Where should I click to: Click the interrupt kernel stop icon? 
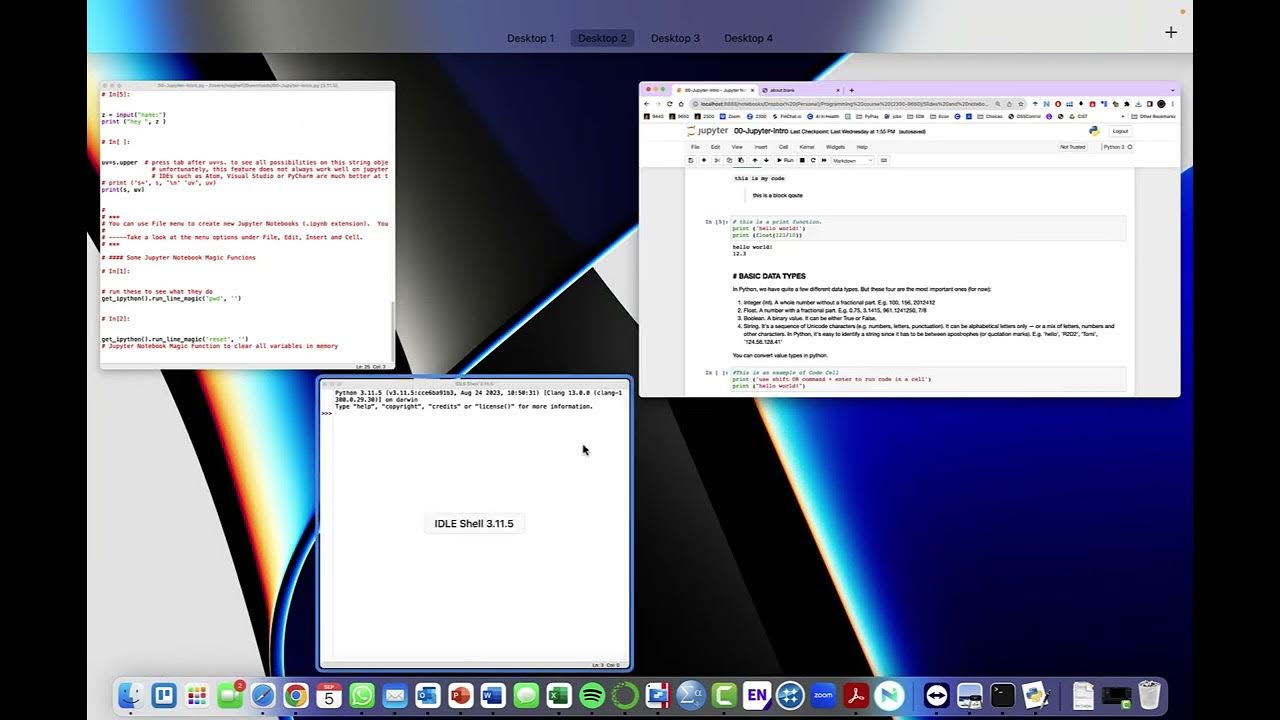[x=802, y=160]
